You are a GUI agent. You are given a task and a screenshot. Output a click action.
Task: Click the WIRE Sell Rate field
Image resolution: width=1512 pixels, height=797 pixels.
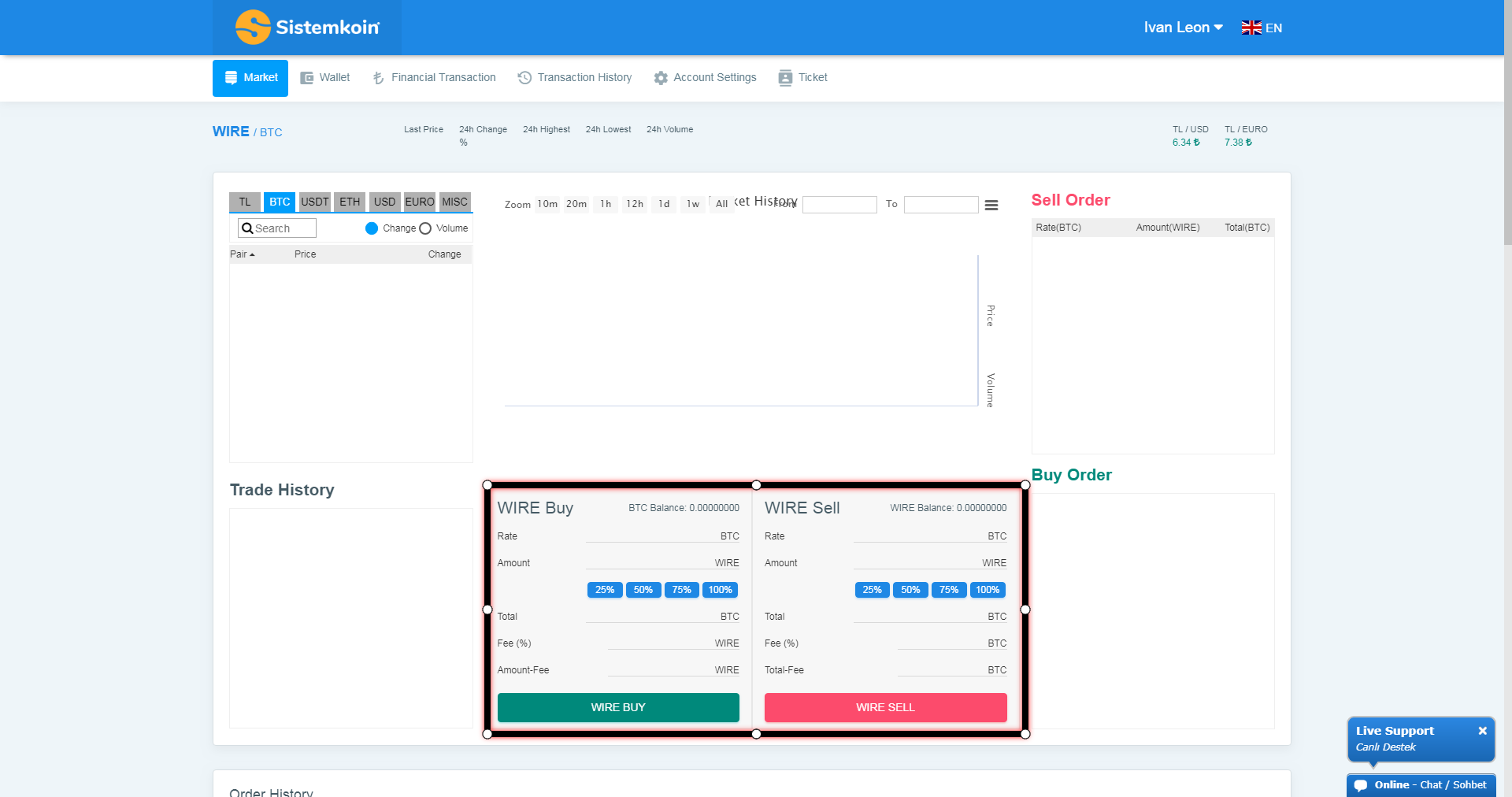[x=930, y=536]
